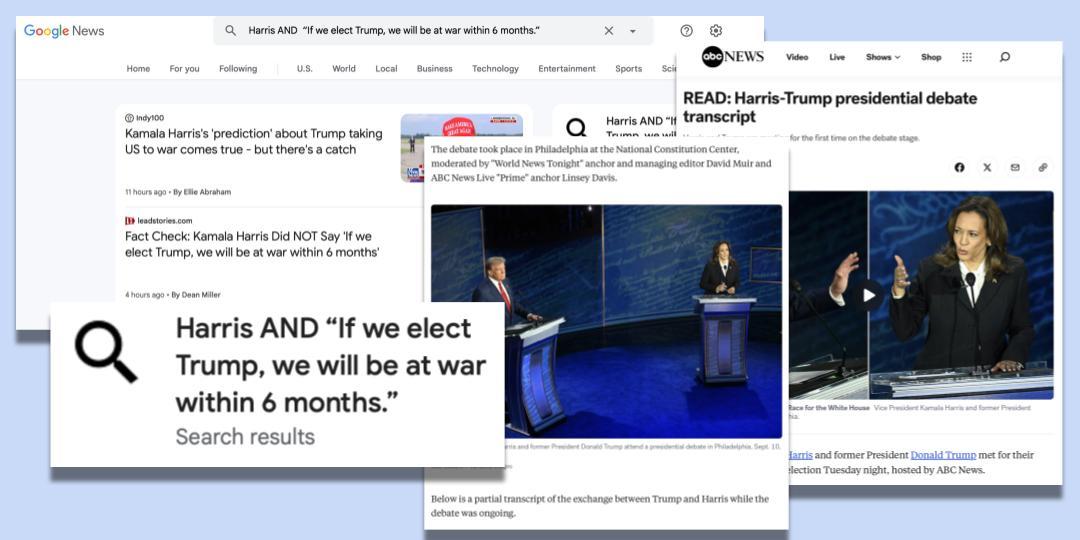Click the magnifier icon in right search card
This screenshot has height=540, width=1080.
click(577, 128)
